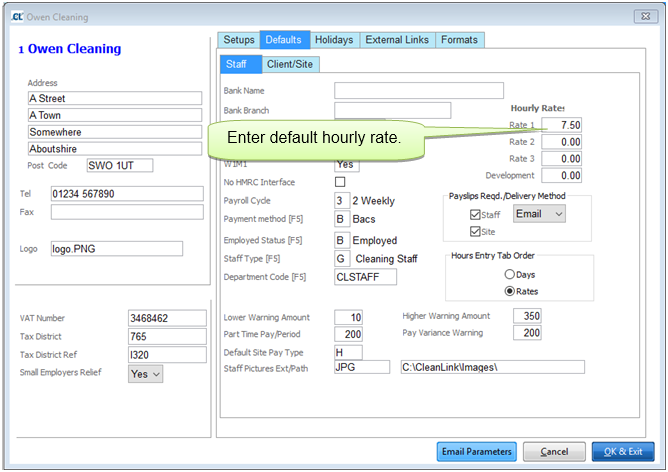This screenshot has width=668, height=472.
Task: Click the 2 Weekly payroll cycle text
Action: click(374, 201)
